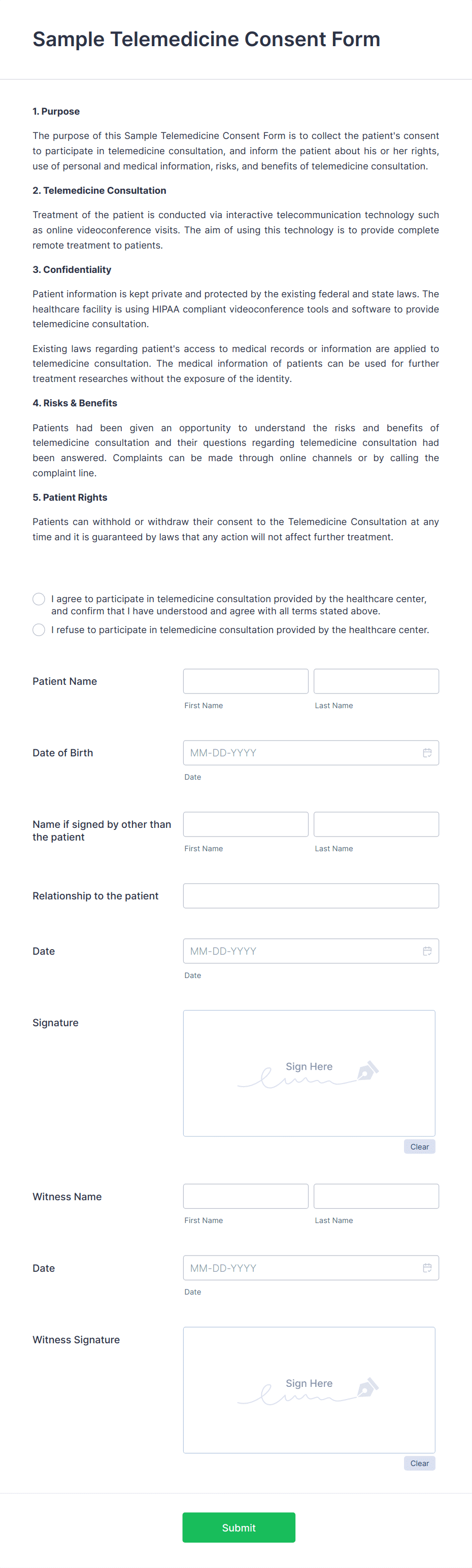This screenshot has height=1568, width=472.
Task: Click the 'Relationship to the patient' field
Action: [311, 895]
